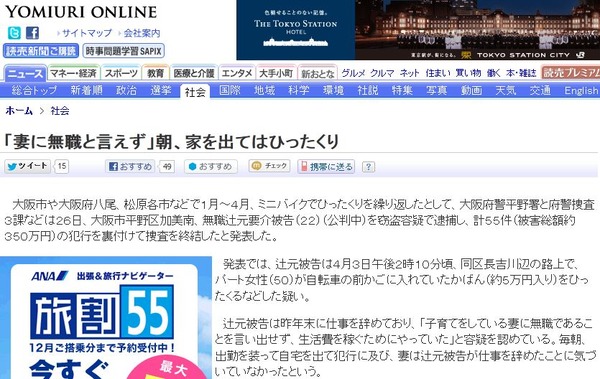Open the Twitter icon under Yomiuri logo
Viewport: 600px width, 379px height.
pyautogui.click(x=14, y=33)
